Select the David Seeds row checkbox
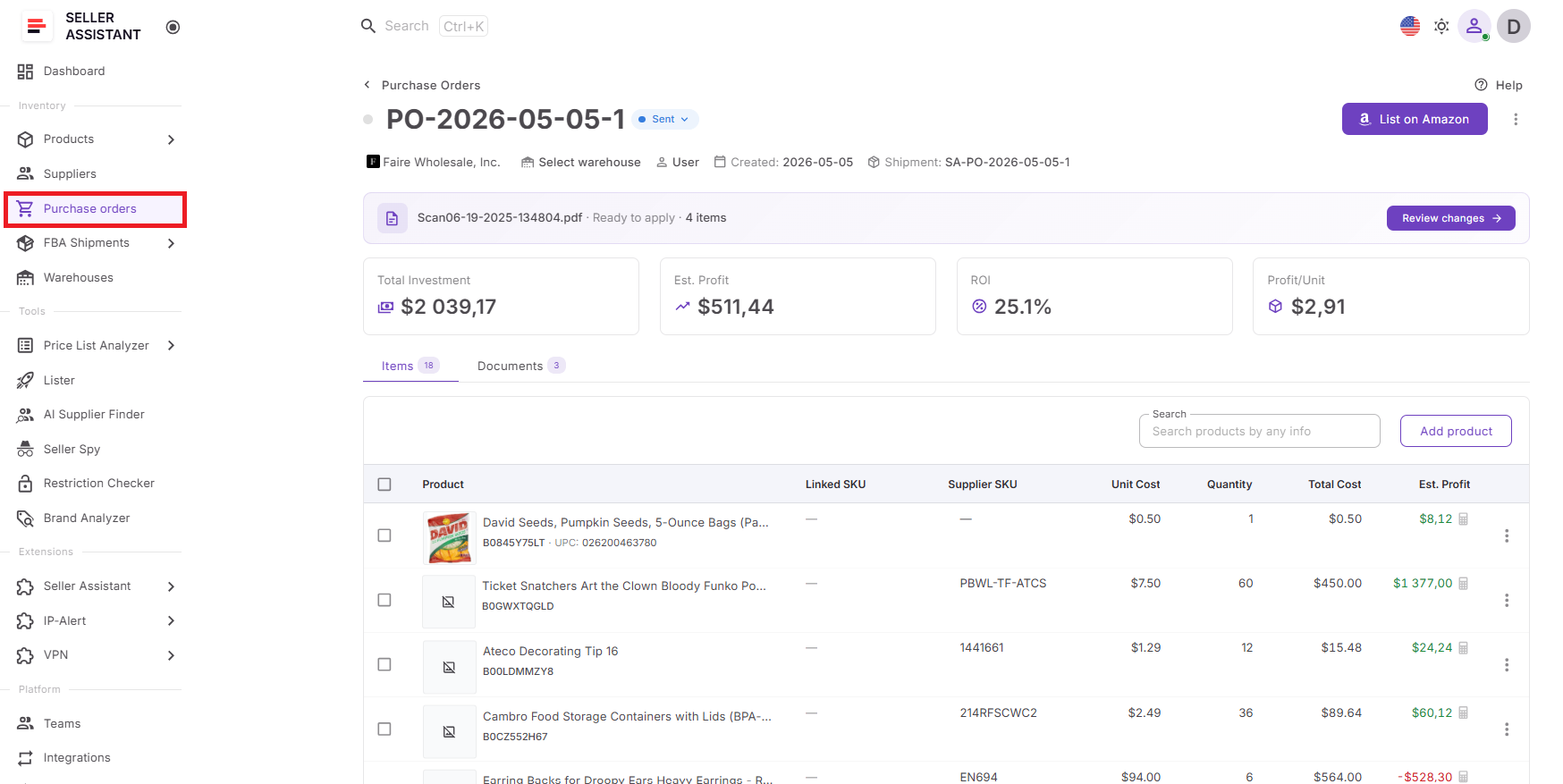The width and height of the screenshot is (1563, 784). [384, 535]
